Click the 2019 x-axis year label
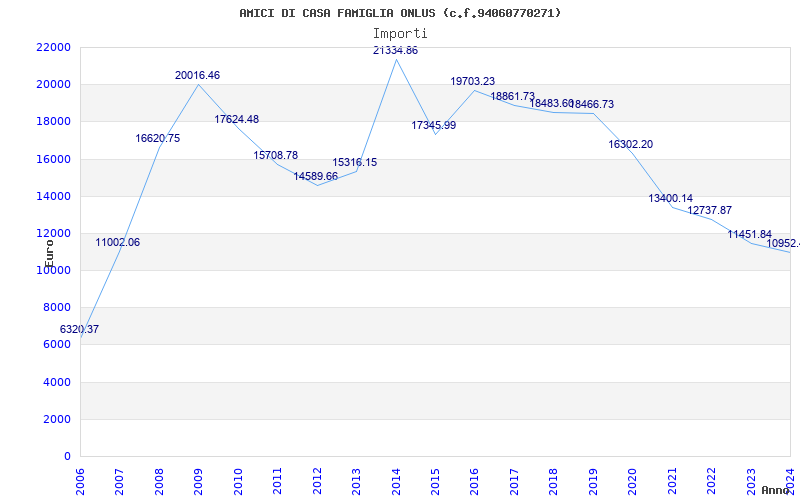 click(593, 481)
